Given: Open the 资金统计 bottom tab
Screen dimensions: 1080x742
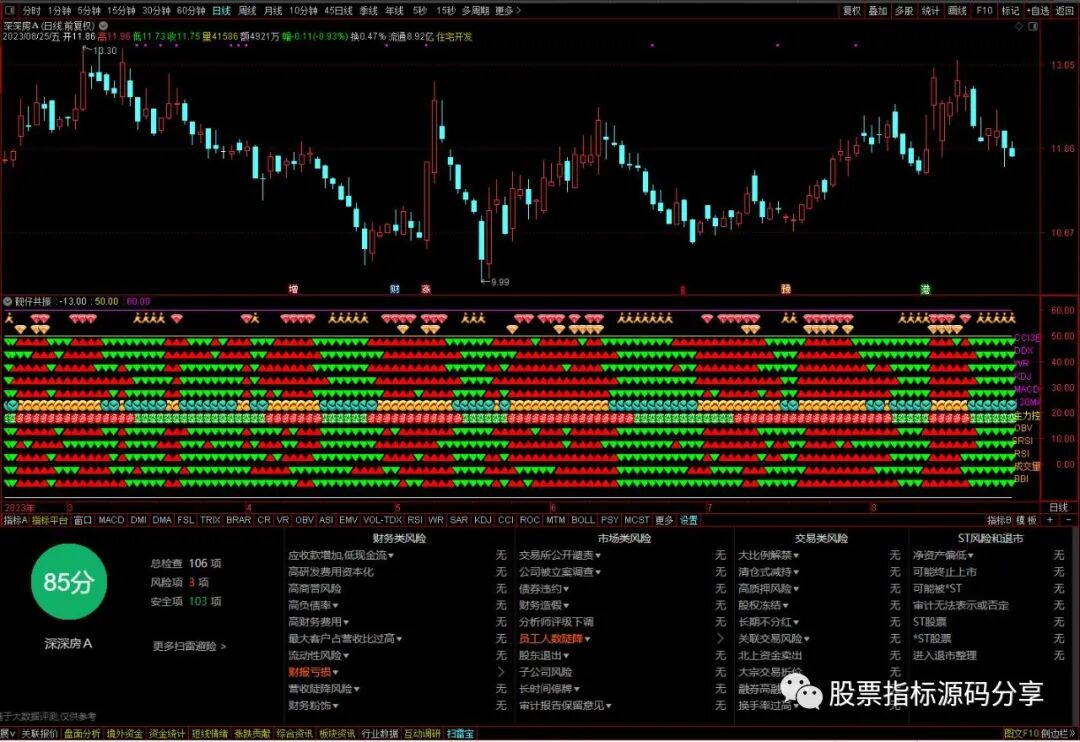Looking at the screenshot, I should 167,734.
